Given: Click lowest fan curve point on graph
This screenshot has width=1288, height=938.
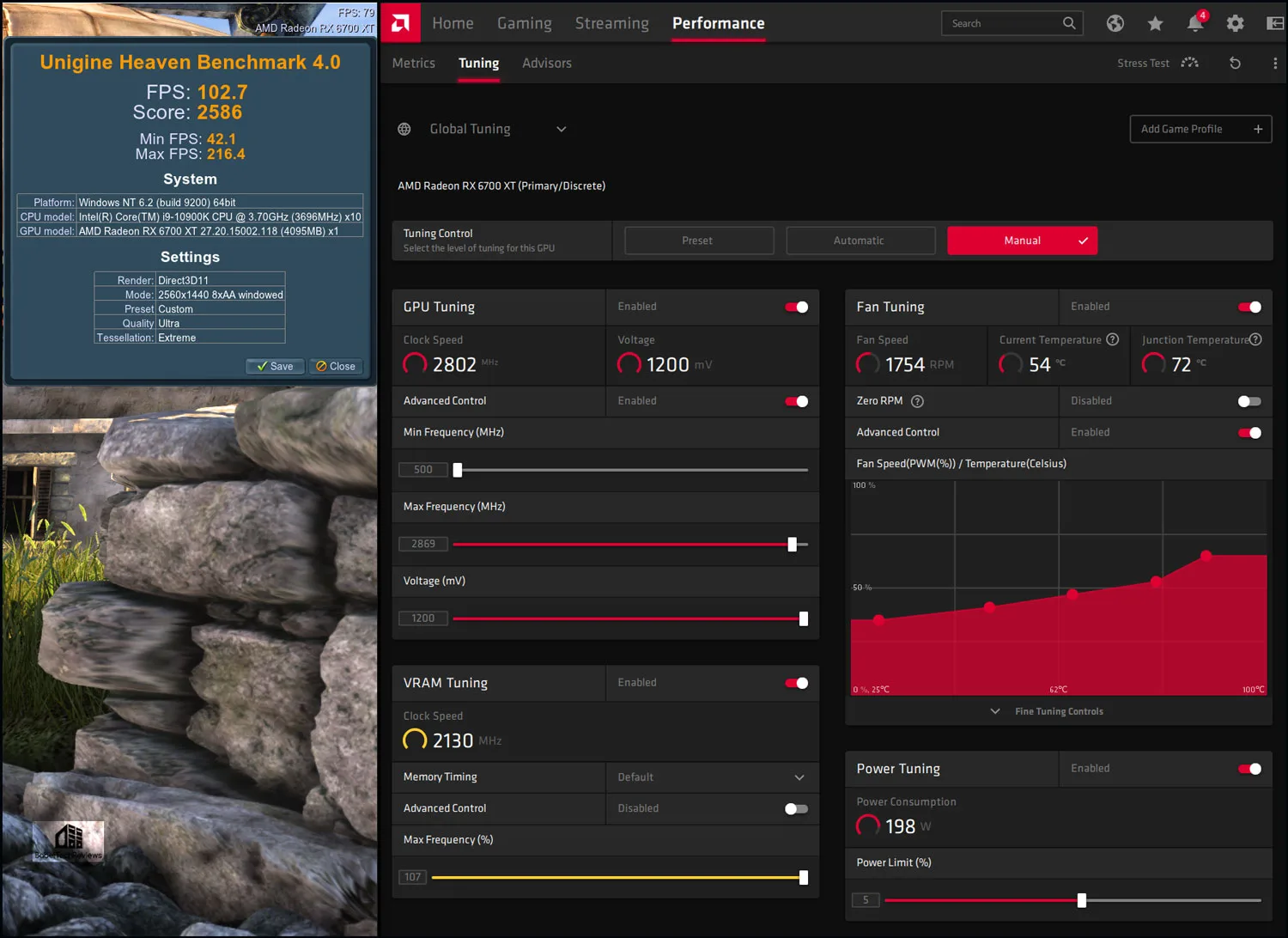Looking at the screenshot, I should pos(878,619).
